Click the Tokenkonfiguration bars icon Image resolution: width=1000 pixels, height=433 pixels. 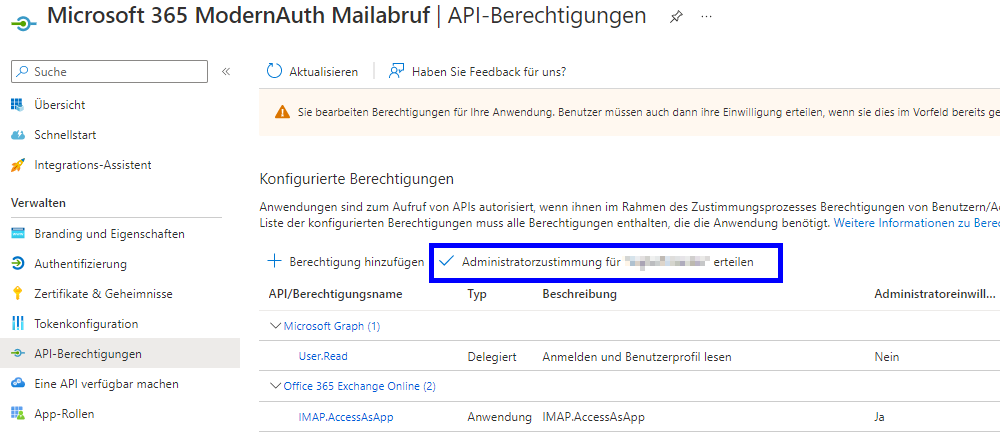click(18, 323)
